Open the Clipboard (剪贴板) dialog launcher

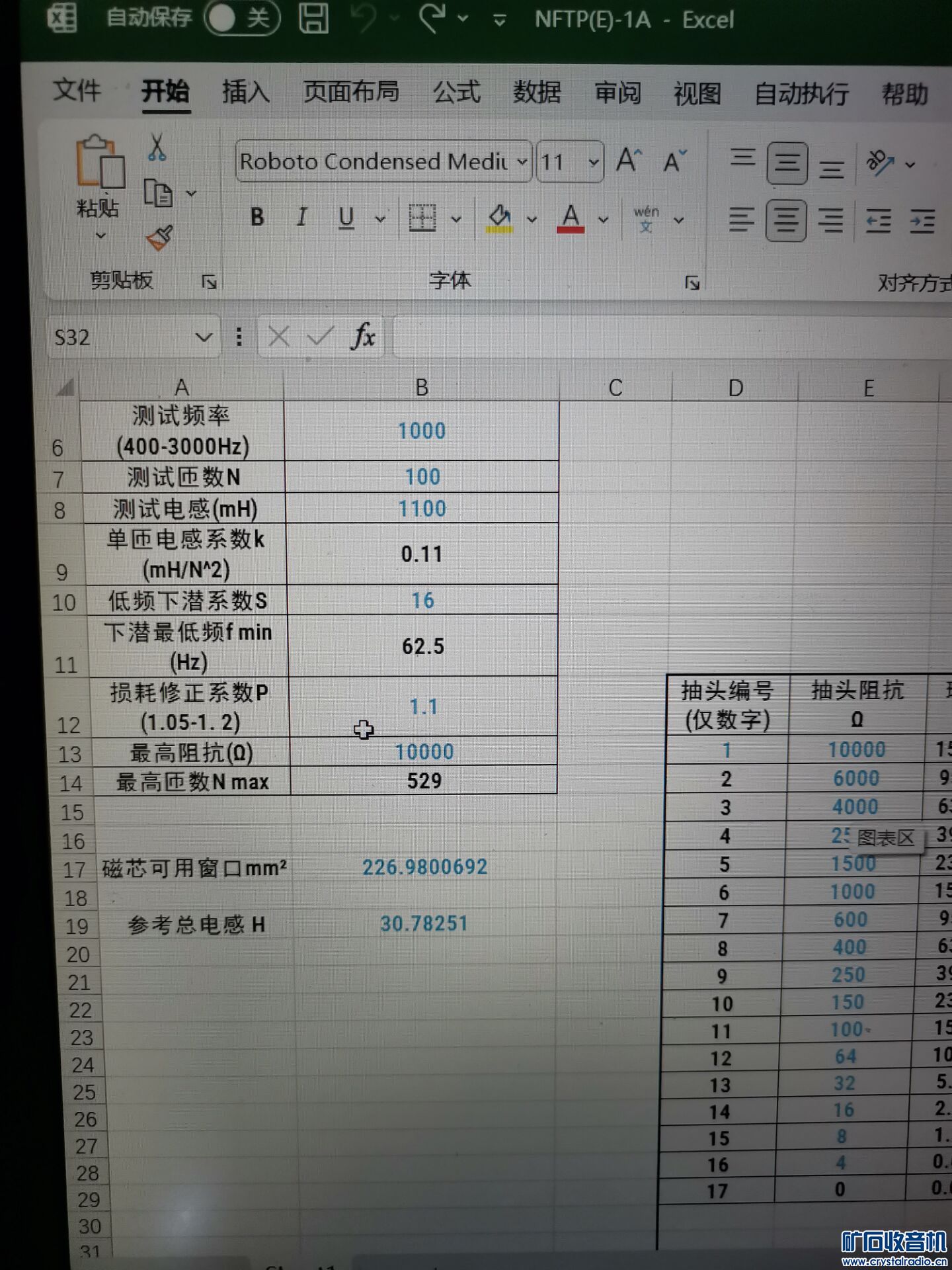(210, 282)
